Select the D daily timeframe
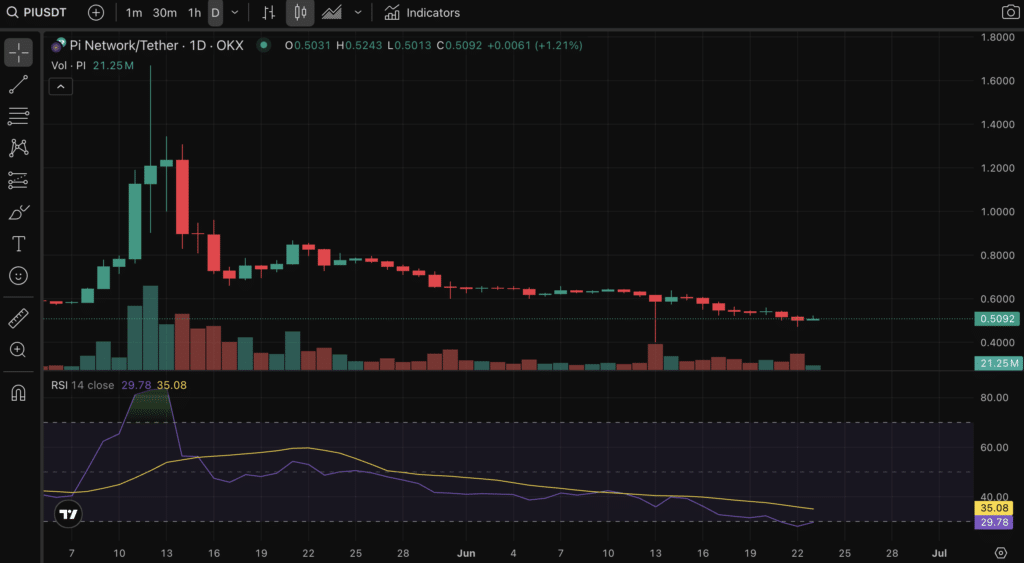This screenshot has width=1024, height=563. coord(216,12)
